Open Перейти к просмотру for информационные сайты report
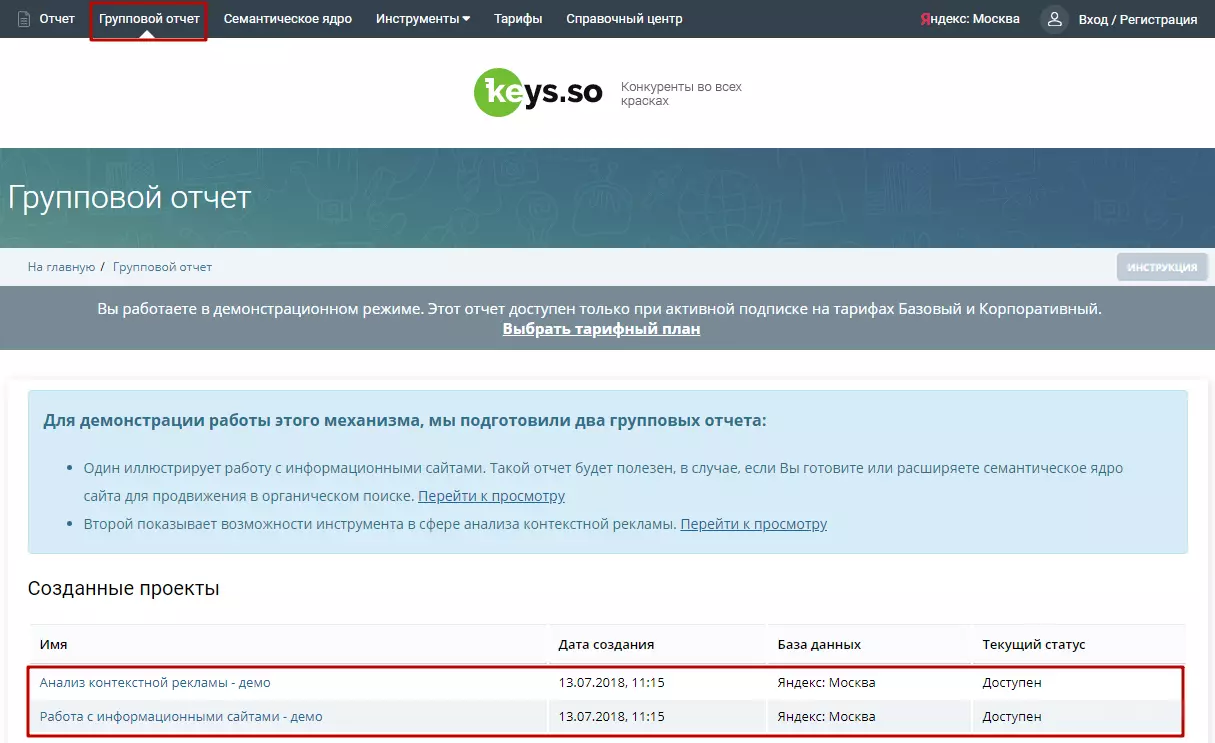Image resolution: width=1215 pixels, height=743 pixels. (x=491, y=496)
